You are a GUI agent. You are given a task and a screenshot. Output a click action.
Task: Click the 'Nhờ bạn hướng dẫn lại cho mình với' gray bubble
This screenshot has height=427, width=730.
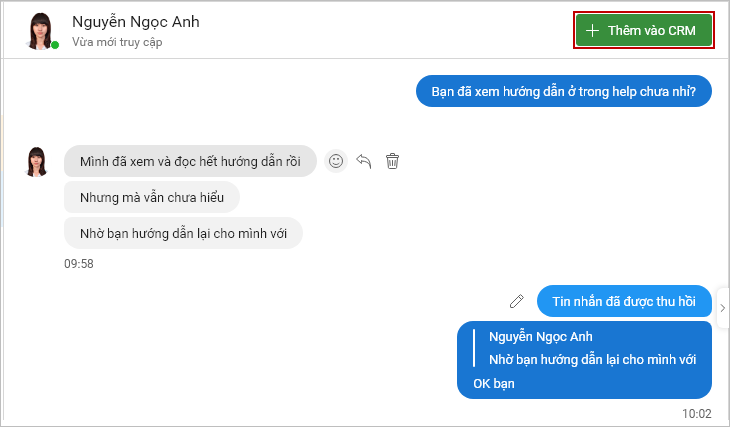tap(183, 233)
